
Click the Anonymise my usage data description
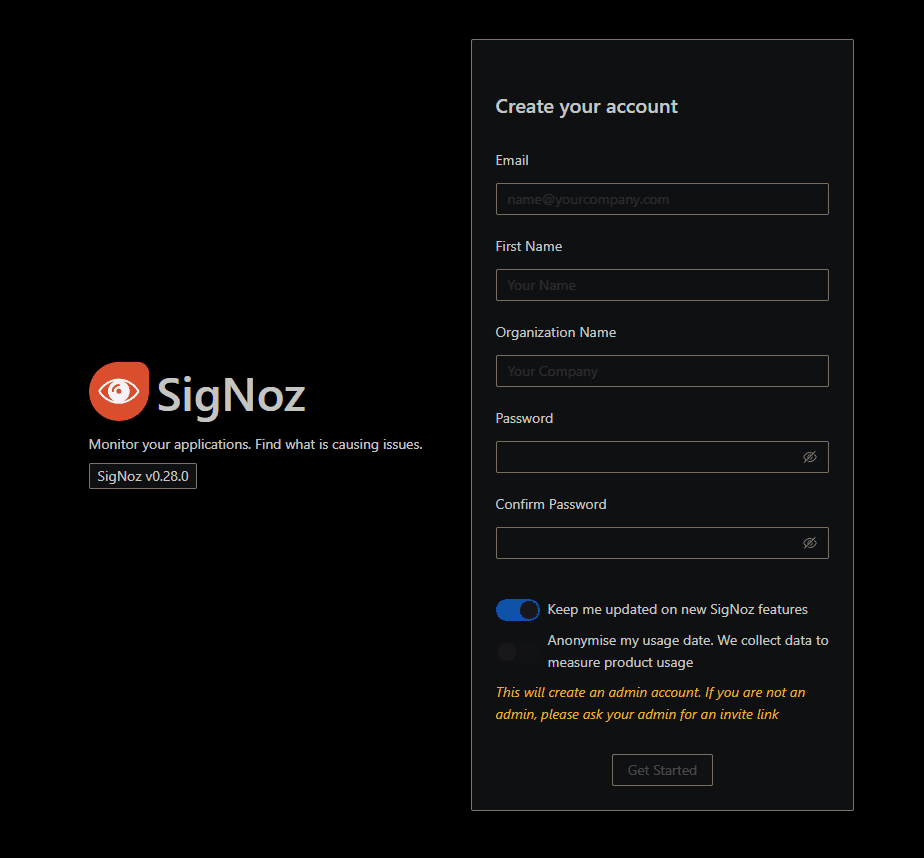pyautogui.click(x=688, y=651)
